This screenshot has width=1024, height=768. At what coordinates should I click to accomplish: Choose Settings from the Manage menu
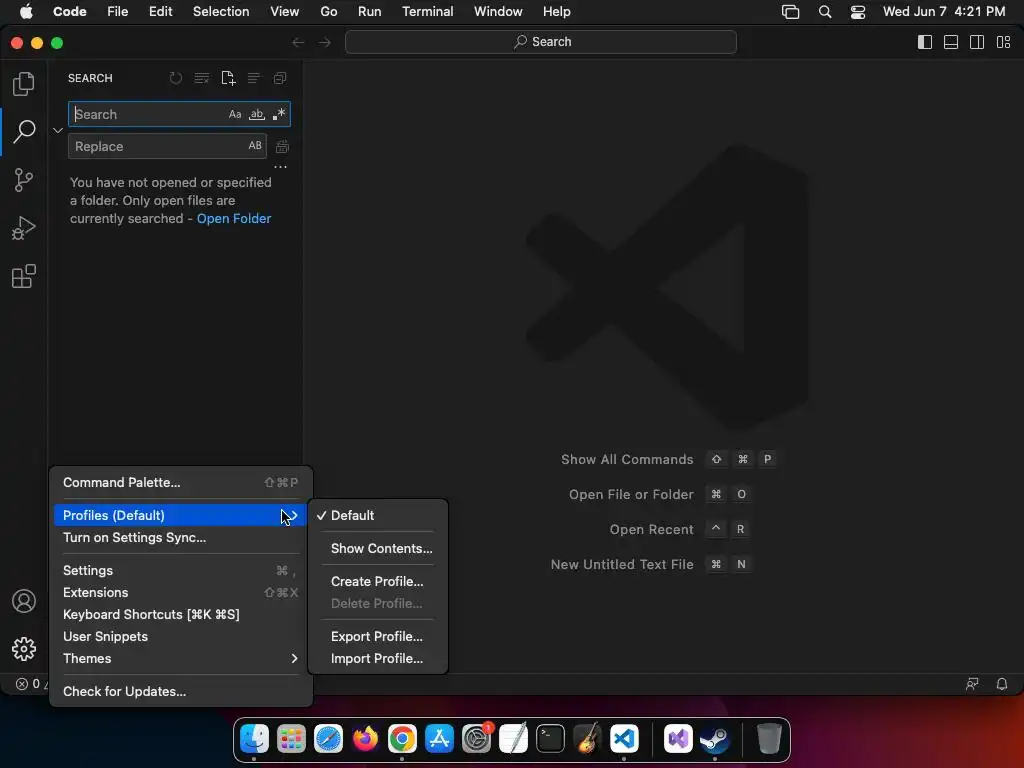coord(180,570)
